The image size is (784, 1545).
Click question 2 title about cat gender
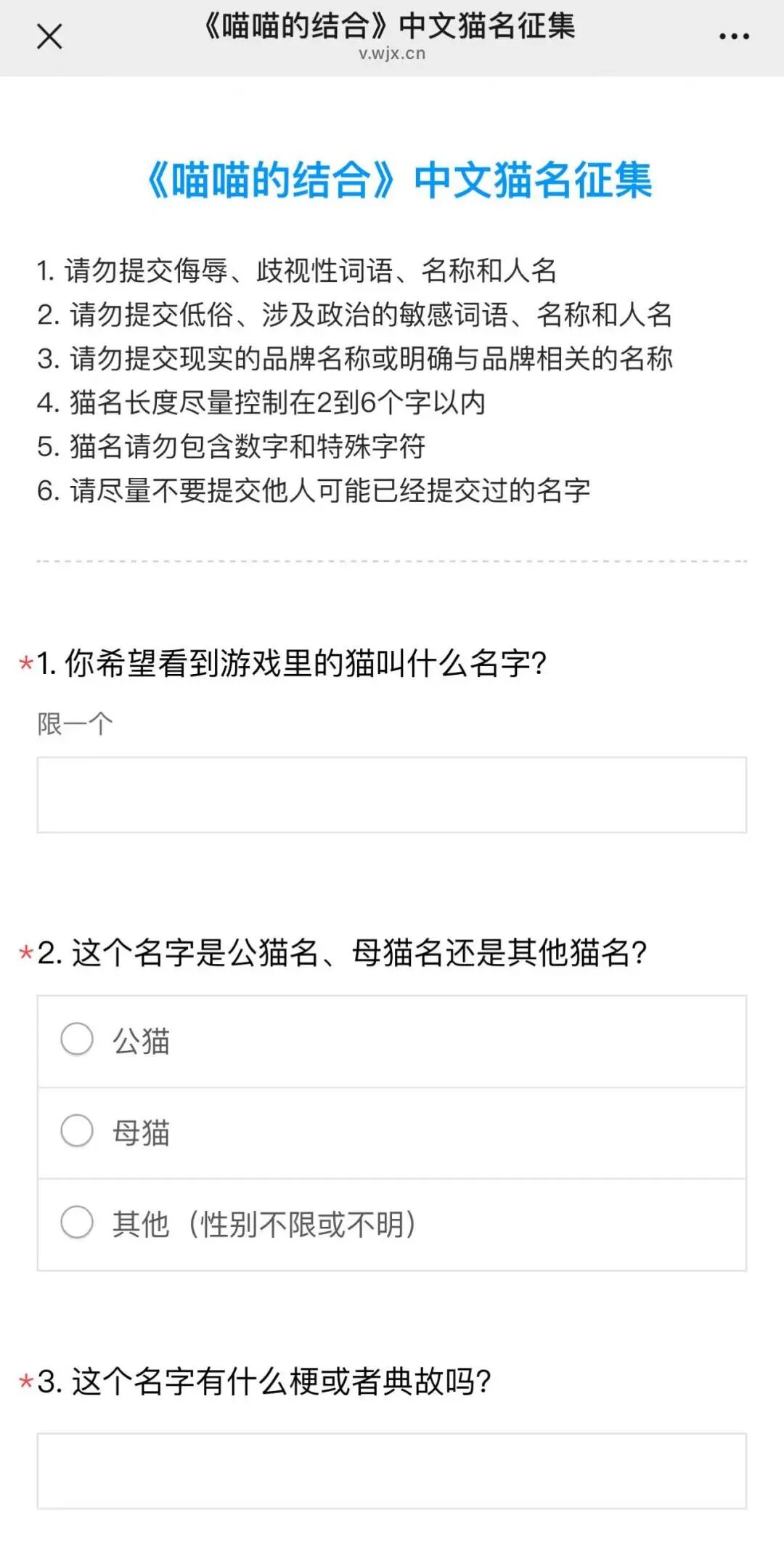pyautogui.click(x=342, y=952)
